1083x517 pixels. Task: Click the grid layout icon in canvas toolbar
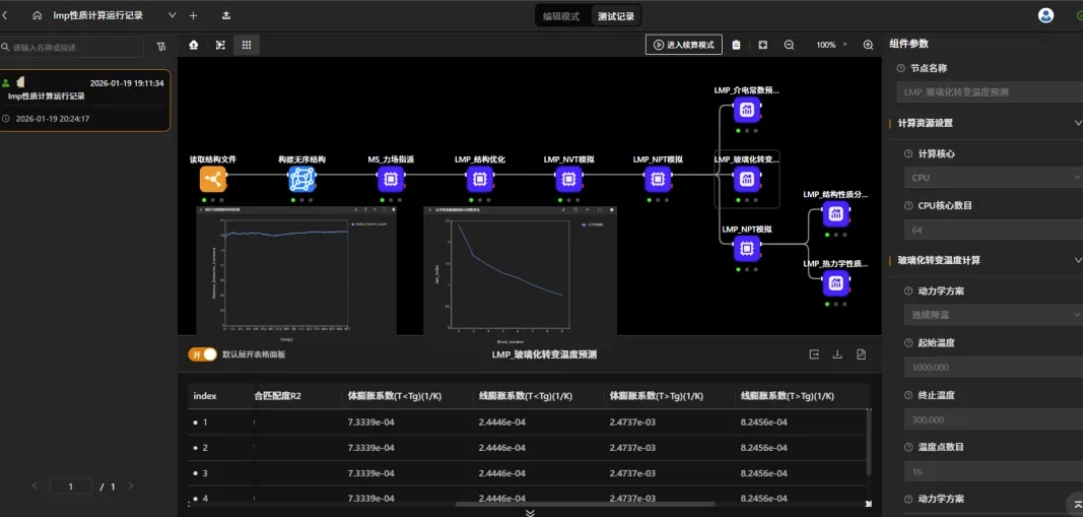[x=246, y=45]
